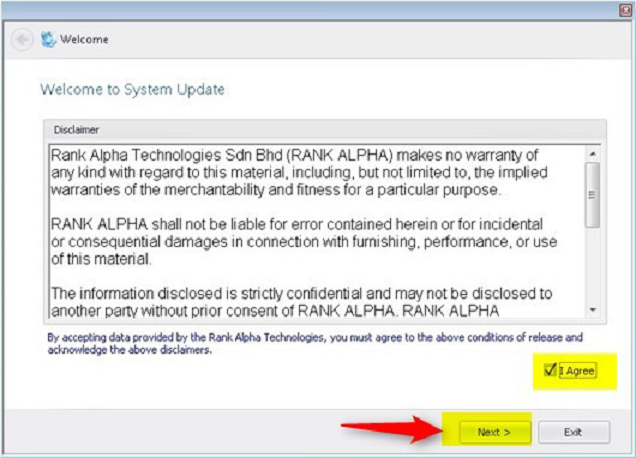Click the paragraph starting 'RANK ALPHA shall not'
The image size is (636, 458).
(304, 241)
